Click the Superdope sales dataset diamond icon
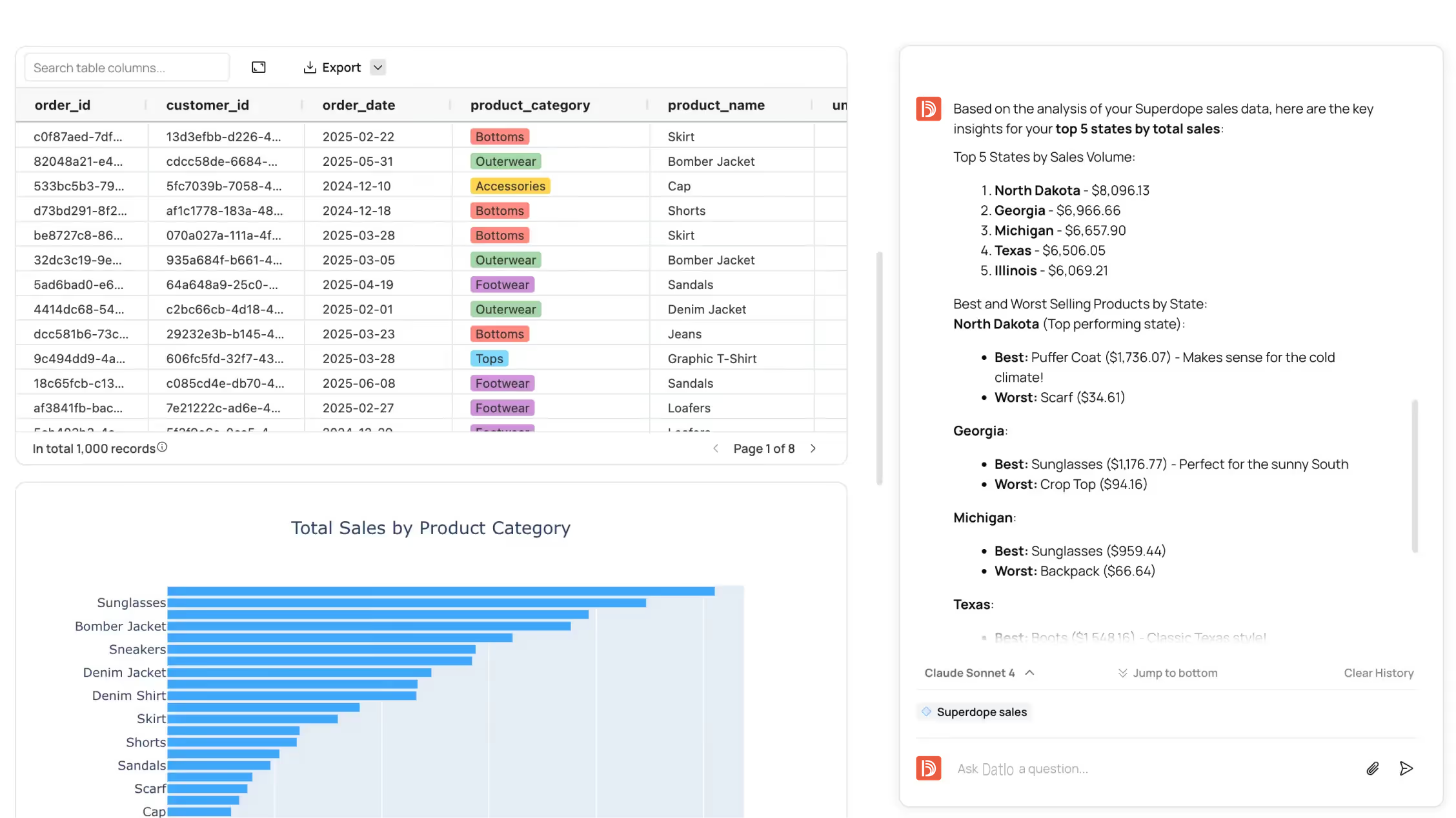1456x818 pixels. click(927, 712)
